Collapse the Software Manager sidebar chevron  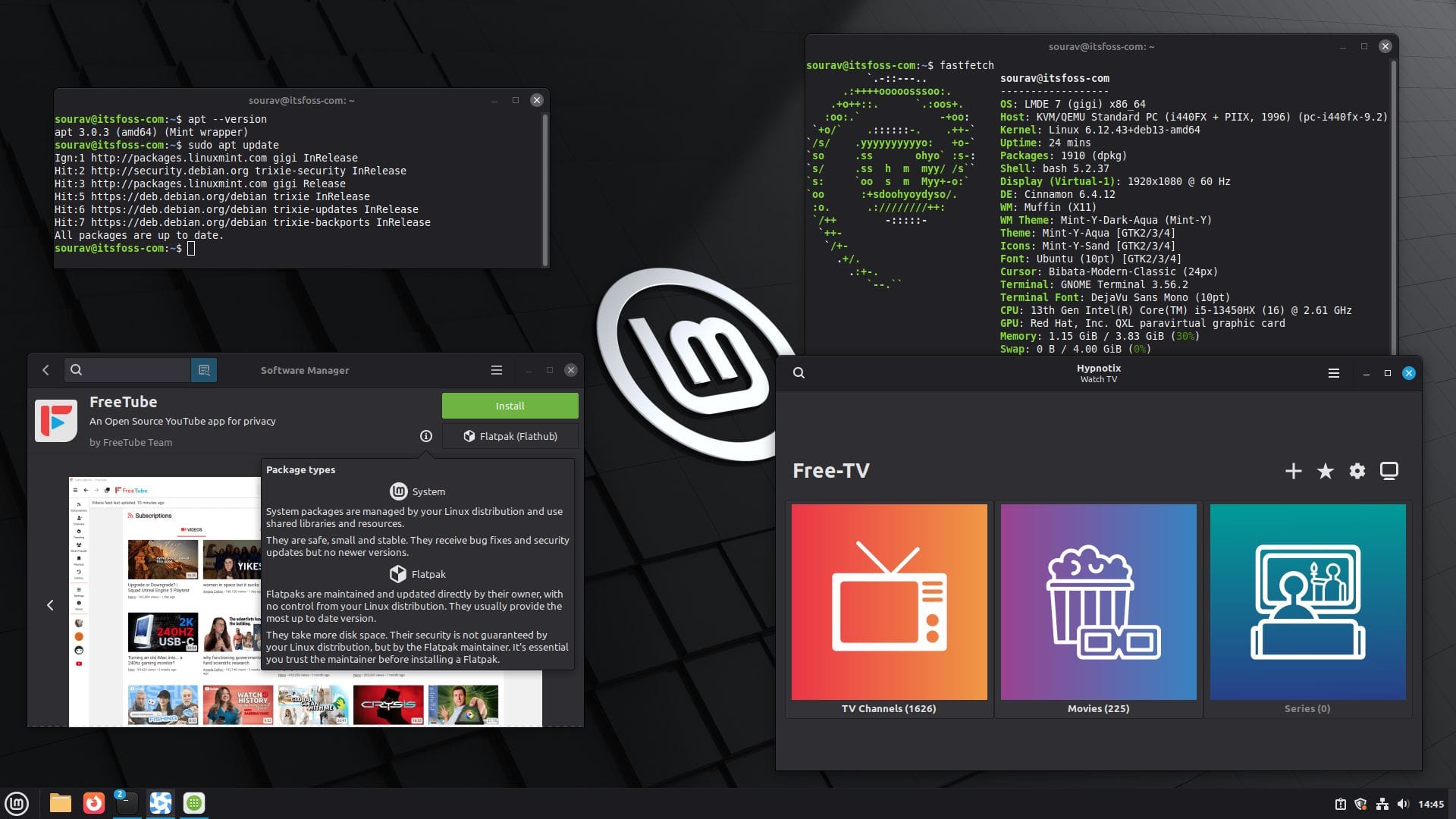click(x=51, y=605)
